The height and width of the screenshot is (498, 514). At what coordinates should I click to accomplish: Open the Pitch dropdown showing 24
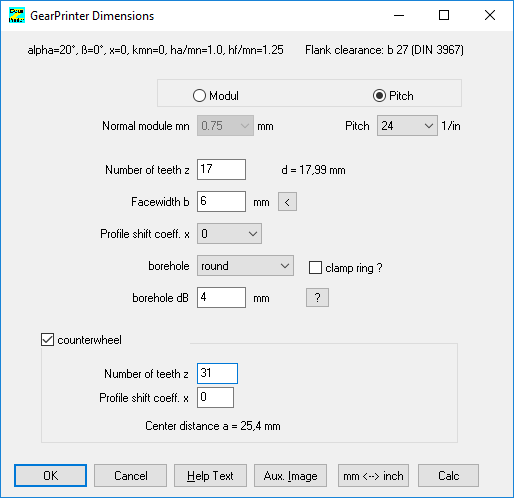point(407,126)
